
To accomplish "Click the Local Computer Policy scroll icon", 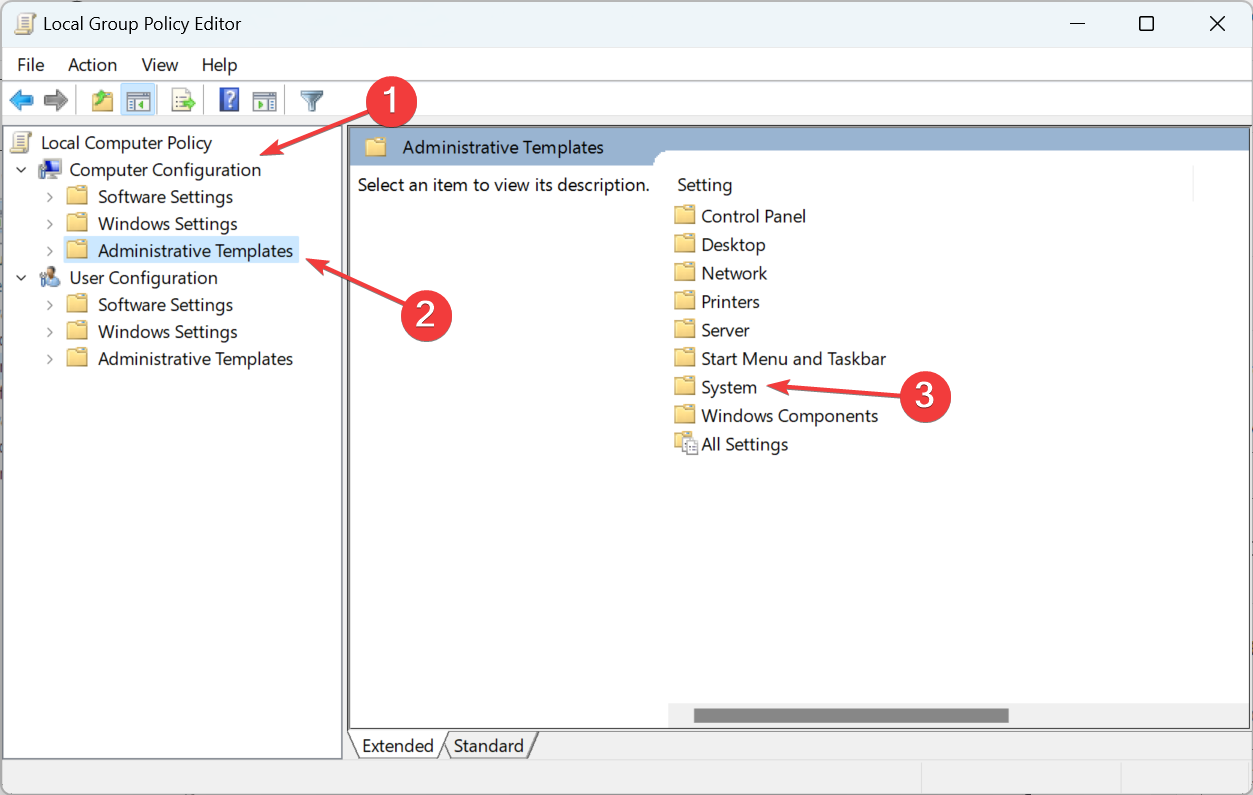I will [22, 143].
